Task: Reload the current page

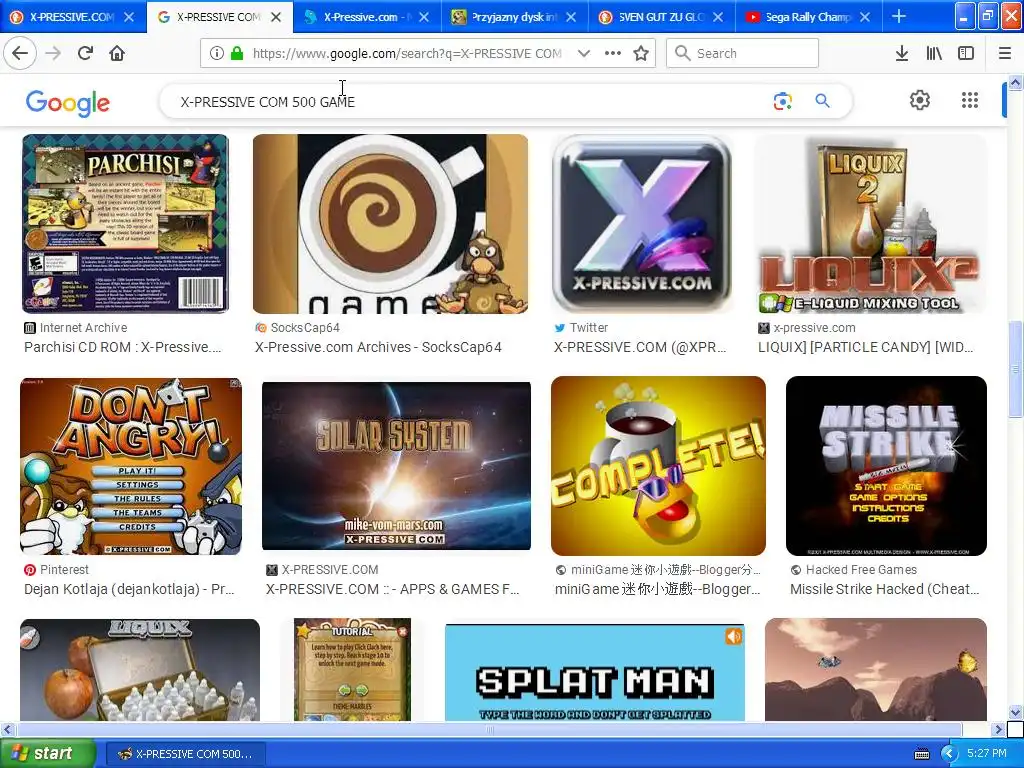Action: [85, 53]
